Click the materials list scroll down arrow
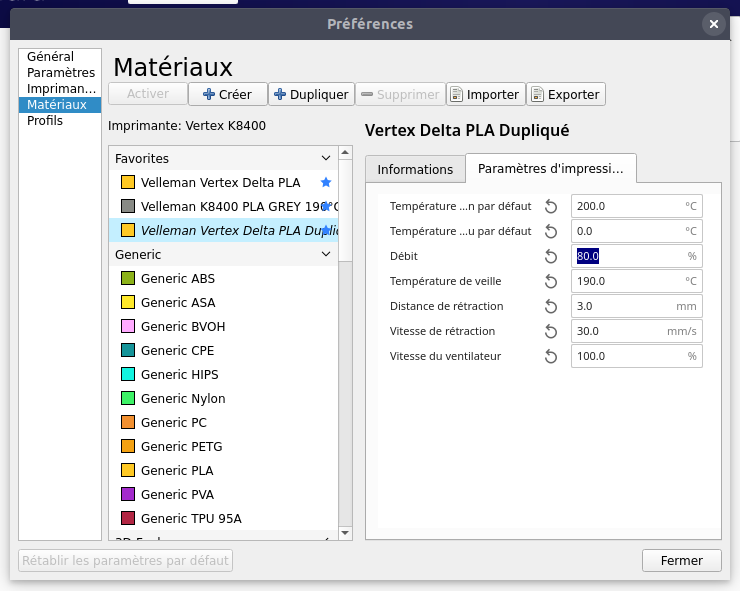740x591 pixels. pyautogui.click(x=345, y=533)
